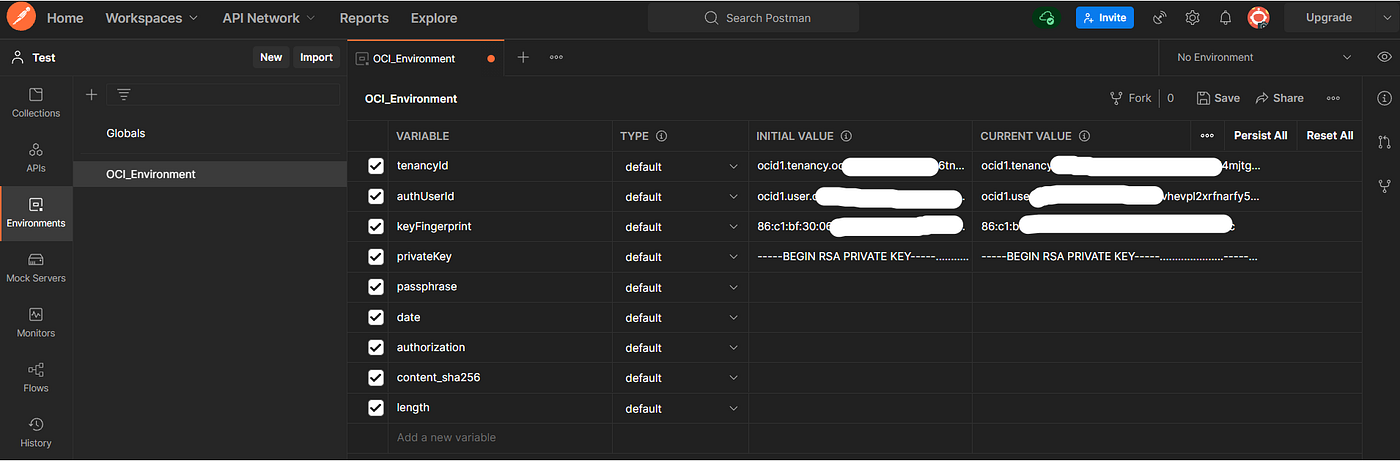Open the forks icon in right sidebar
The width and height of the screenshot is (1400, 461).
(1384, 186)
